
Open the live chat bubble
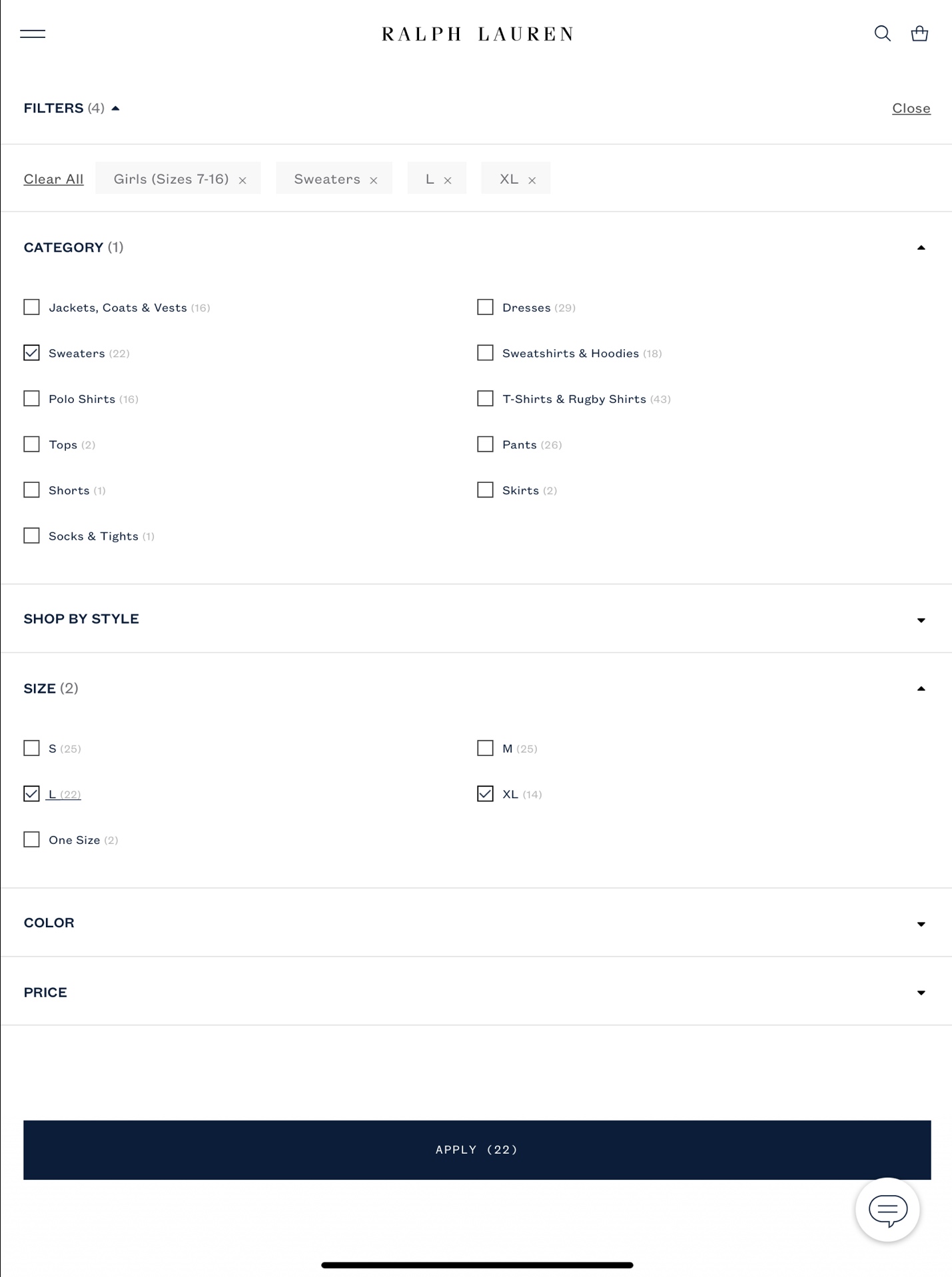tap(887, 1210)
